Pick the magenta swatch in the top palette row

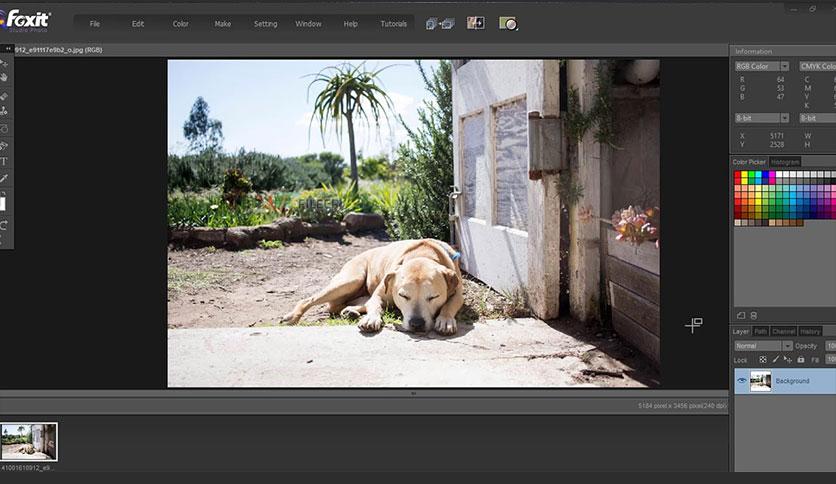(772, 175)
